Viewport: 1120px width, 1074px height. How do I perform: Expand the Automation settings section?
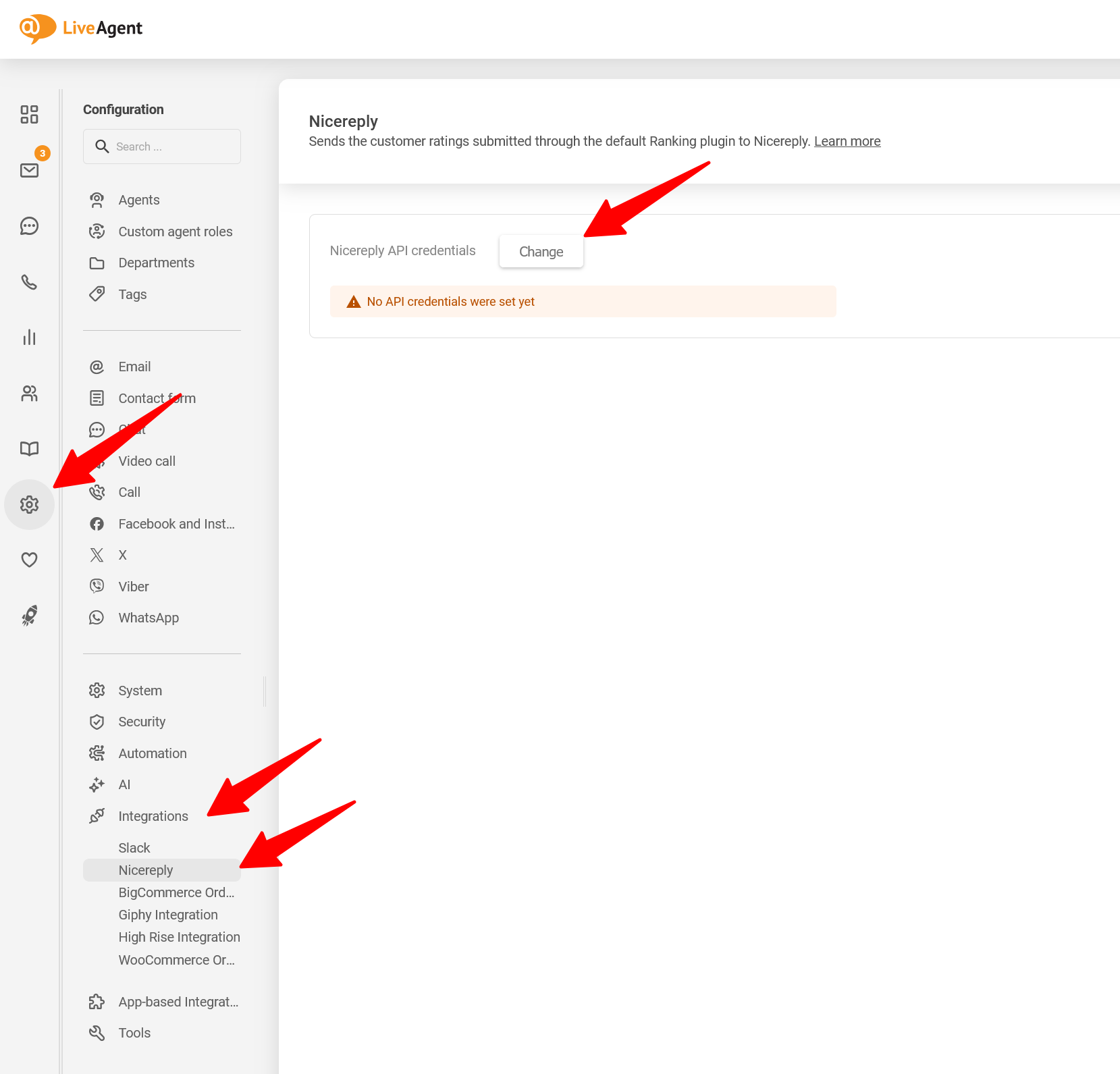pos(152,753)
